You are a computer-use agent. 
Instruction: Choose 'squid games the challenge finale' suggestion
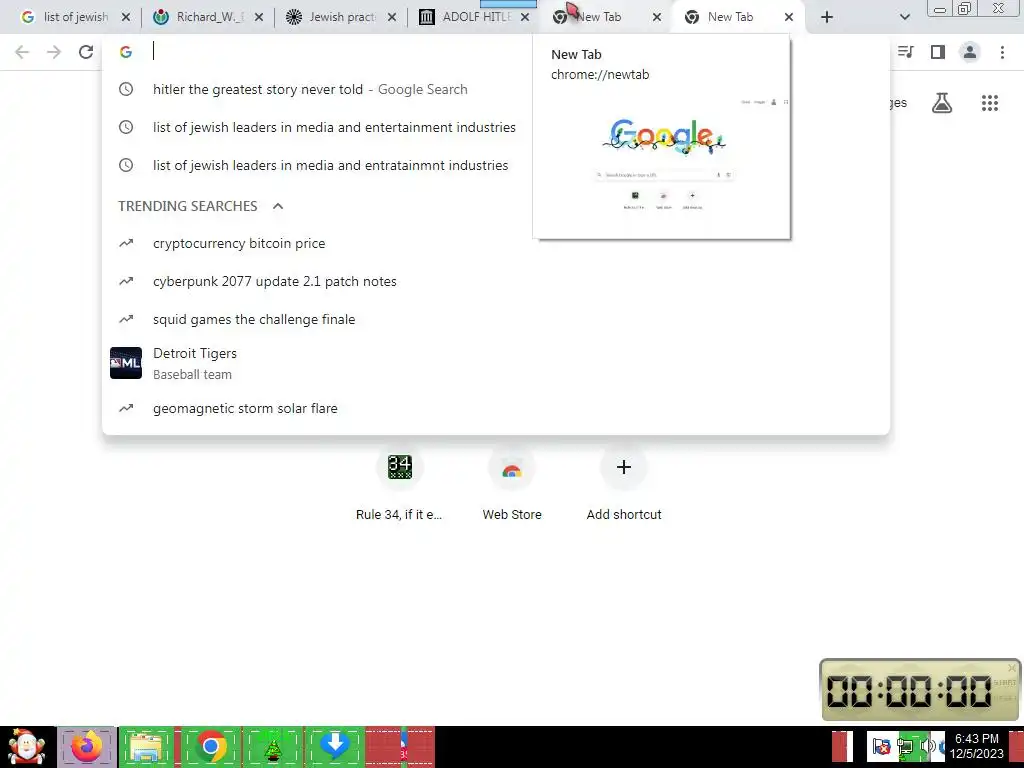[x=496, y=319]
